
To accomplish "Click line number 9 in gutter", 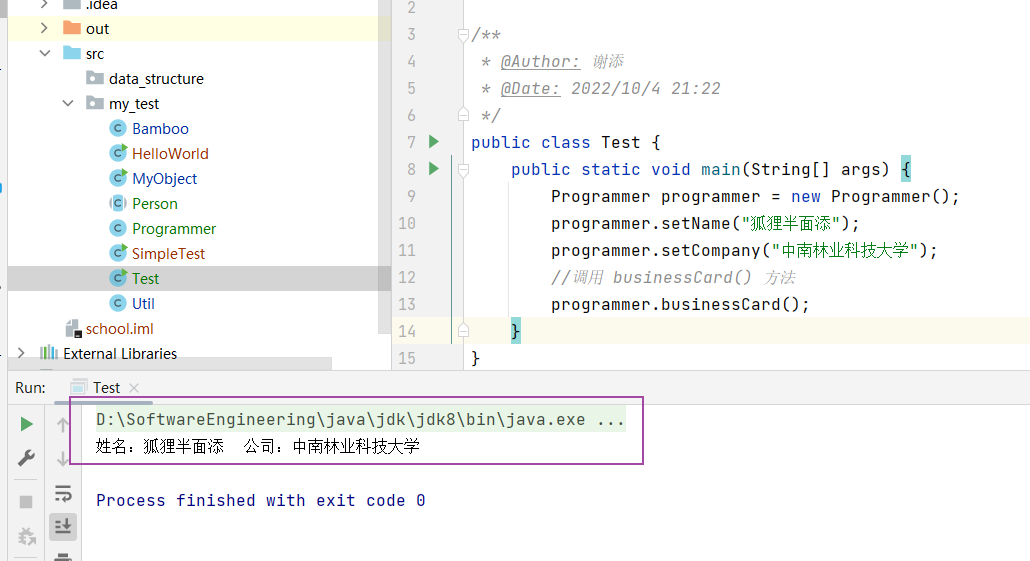I will coord(411,196).
